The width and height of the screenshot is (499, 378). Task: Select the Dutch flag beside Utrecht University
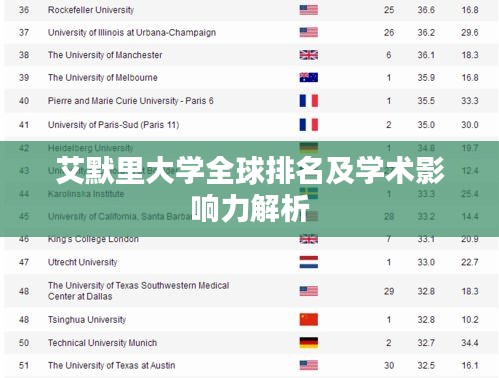click(308, 262)
